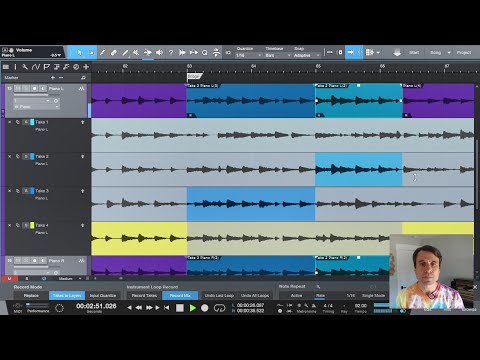Select the Bend tool
Screen dimensions: 480x360
point(148,53)
